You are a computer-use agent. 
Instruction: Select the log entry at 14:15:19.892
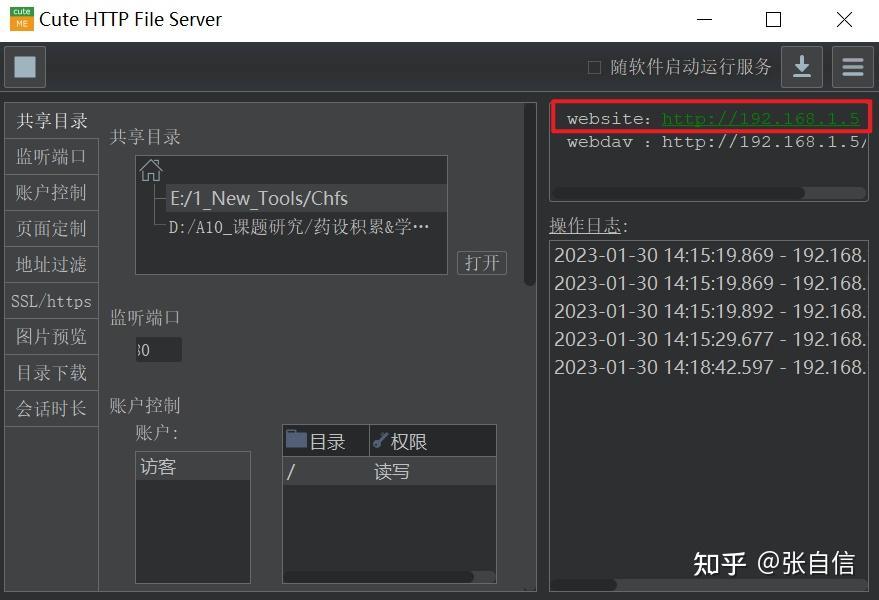point(710,311)
